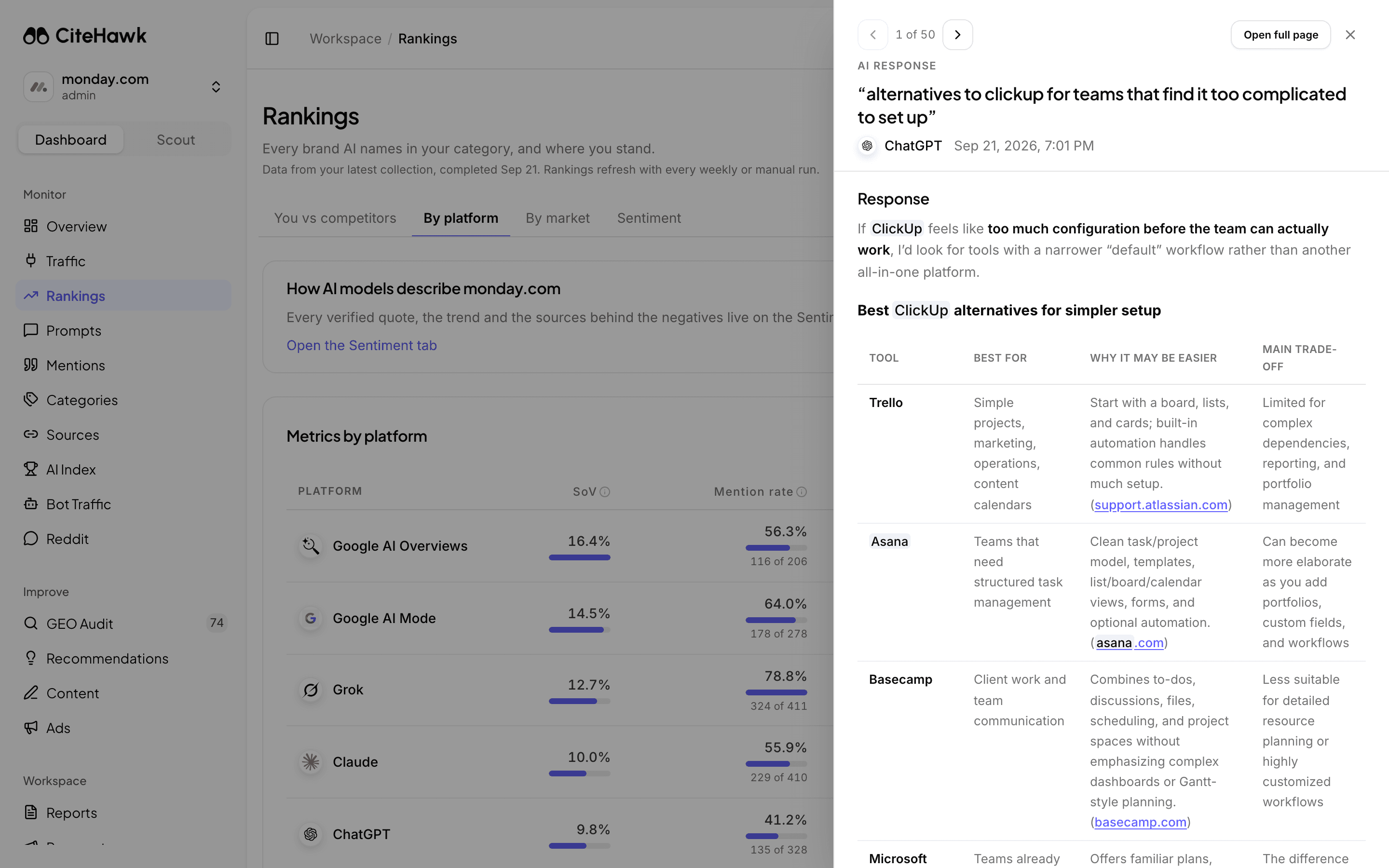Image resolution: width=1389 pixels, height=868 pixels.
Task: Open the Overview grid icon
Action: 31,226
